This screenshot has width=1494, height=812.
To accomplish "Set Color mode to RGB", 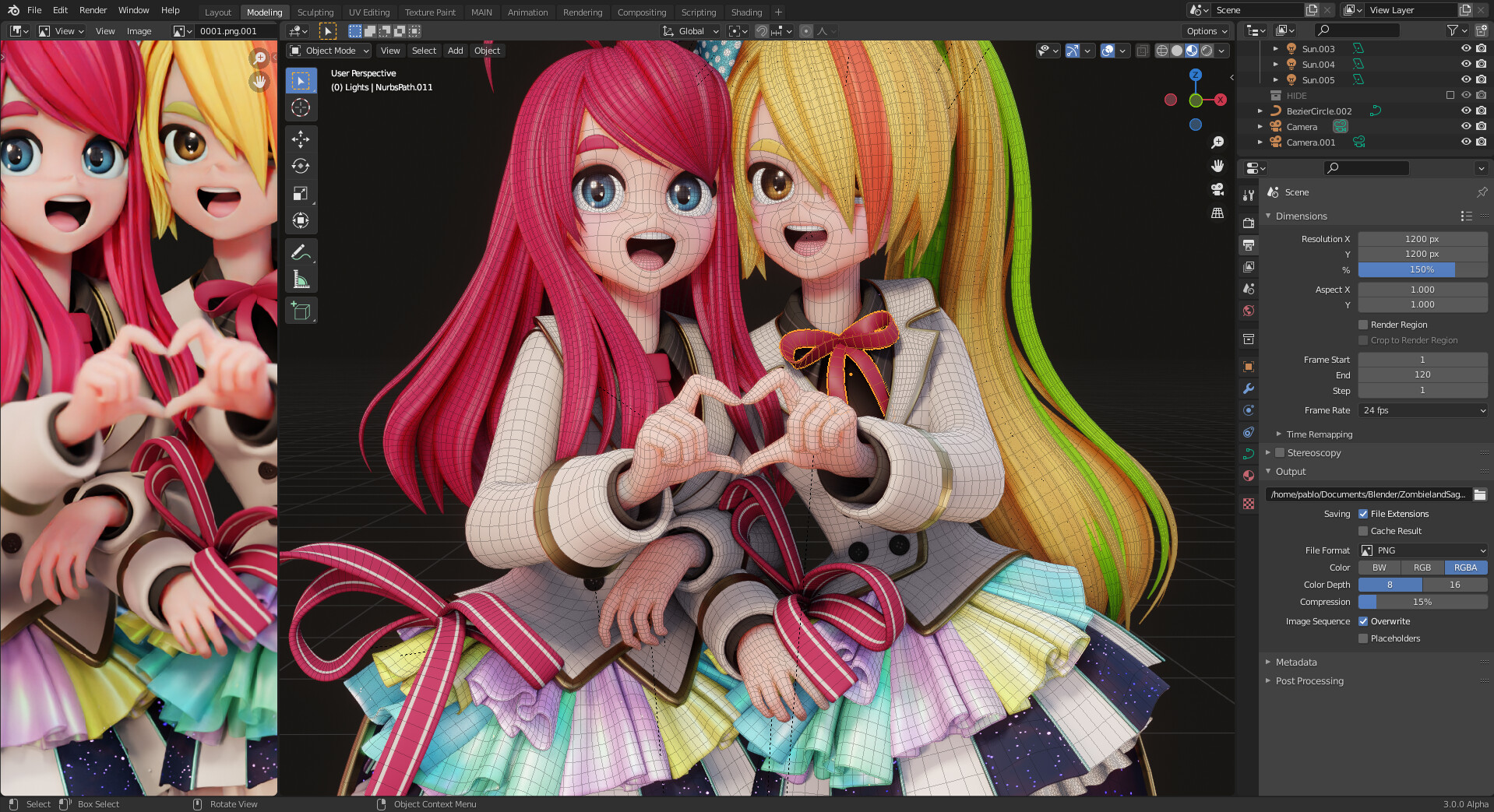I will [x=1422, y=568].
